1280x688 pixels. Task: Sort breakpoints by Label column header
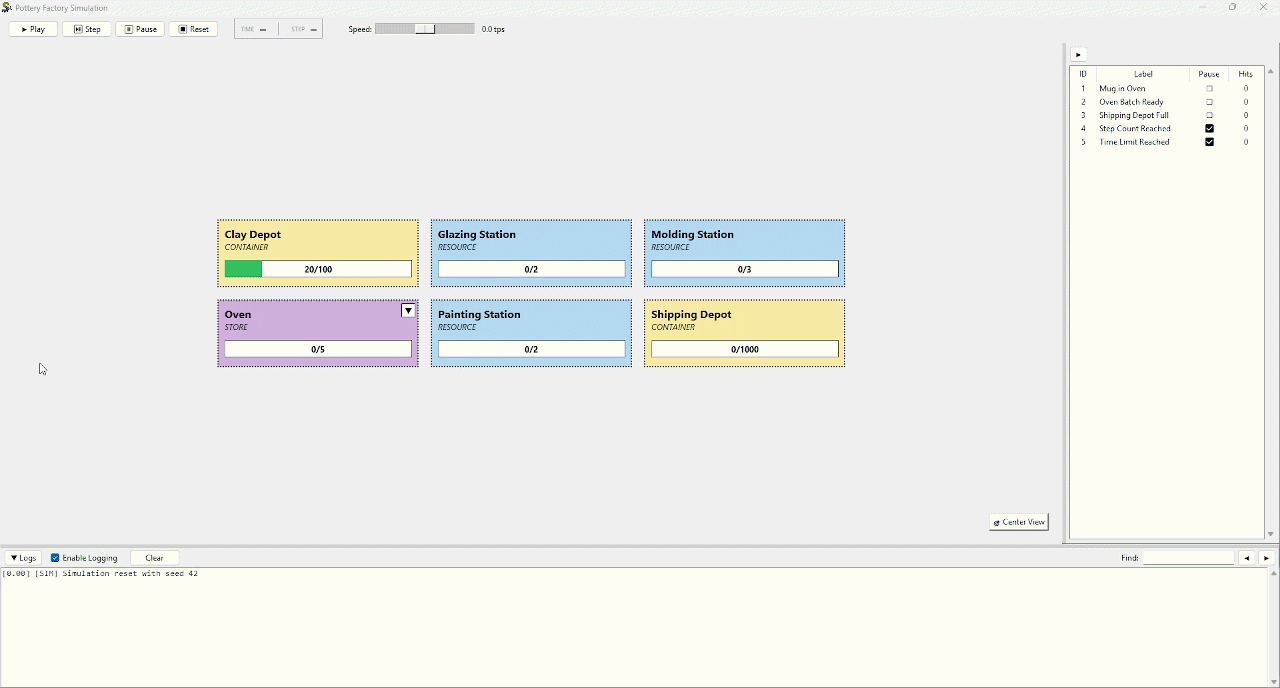point(1144,74)
